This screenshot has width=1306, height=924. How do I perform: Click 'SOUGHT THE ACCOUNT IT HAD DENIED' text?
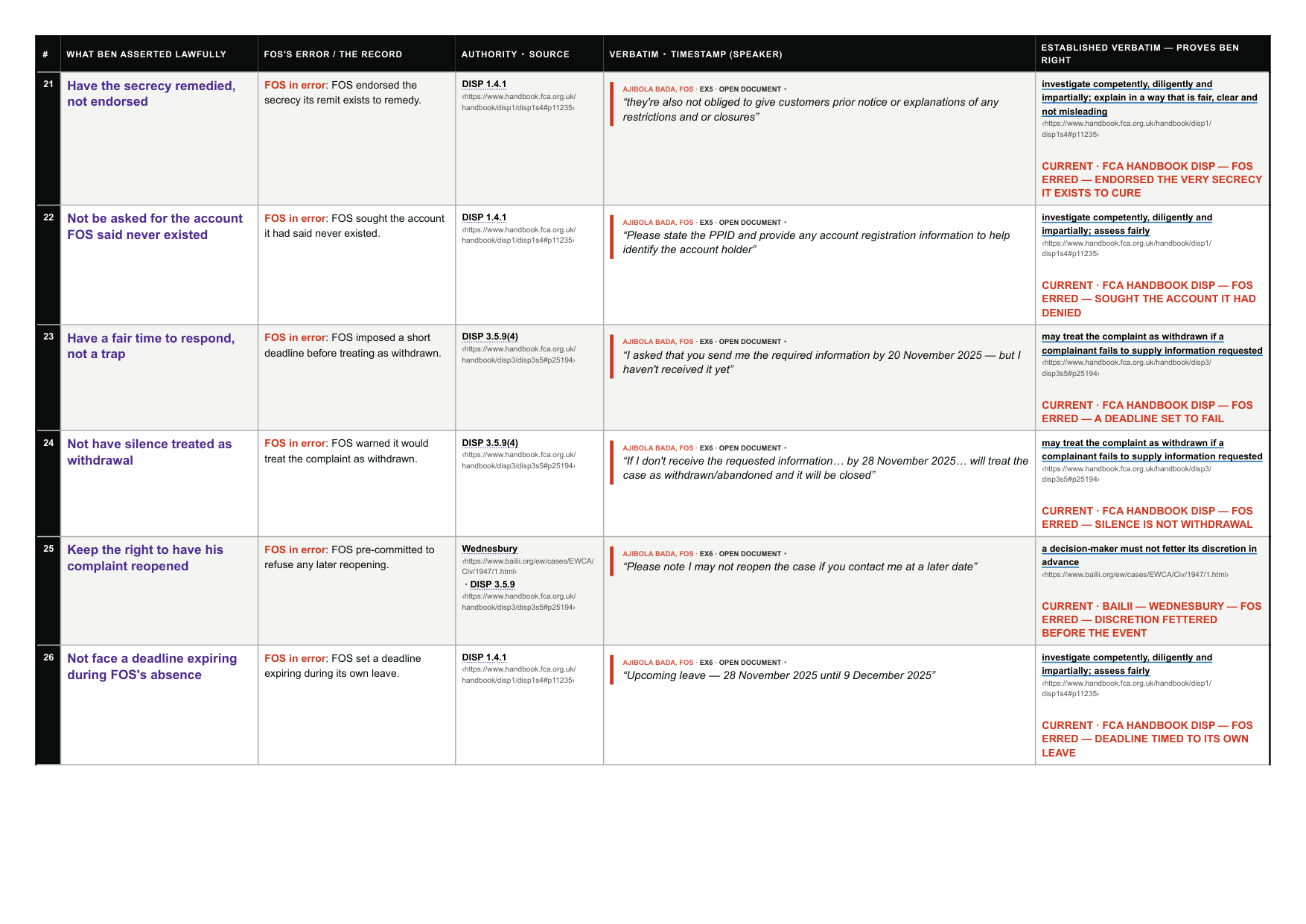click(1149, 305)
